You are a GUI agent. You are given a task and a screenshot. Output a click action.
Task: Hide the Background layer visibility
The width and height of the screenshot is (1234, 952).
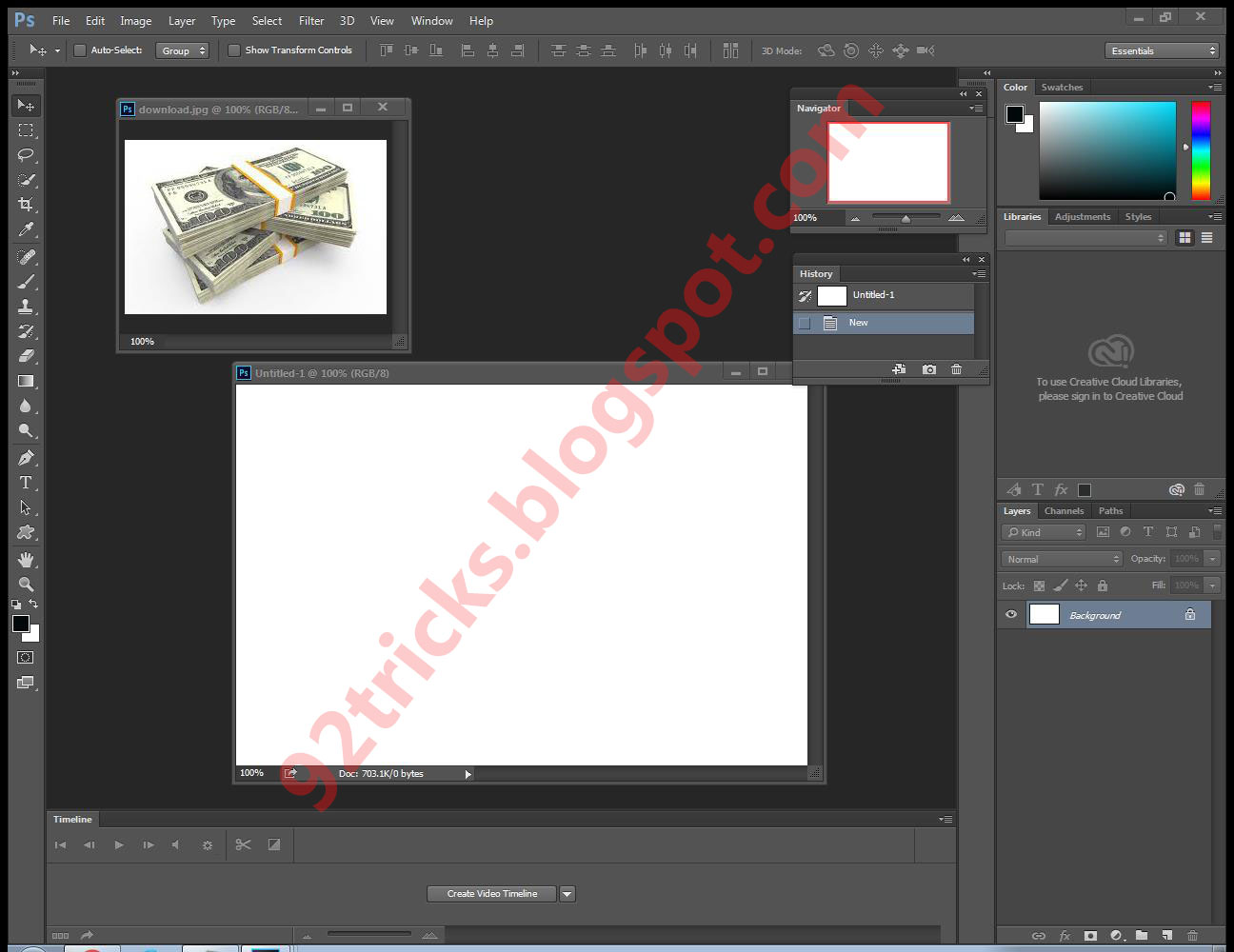point(1011,614)
